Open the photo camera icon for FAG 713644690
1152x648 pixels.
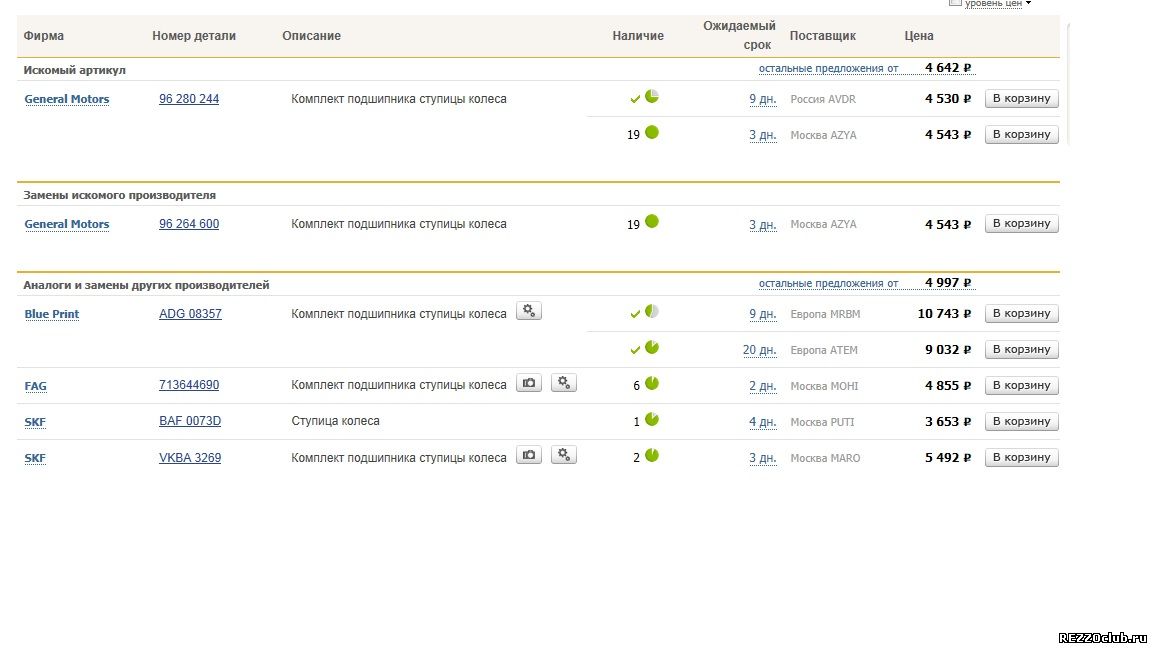click(x=529, y=383)
